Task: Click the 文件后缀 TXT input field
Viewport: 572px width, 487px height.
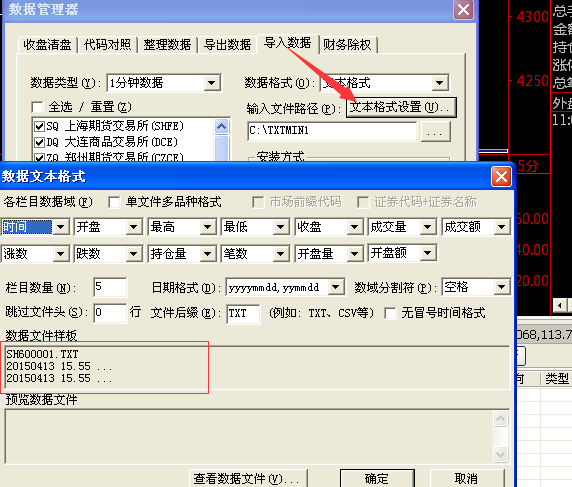Action: 243,313
